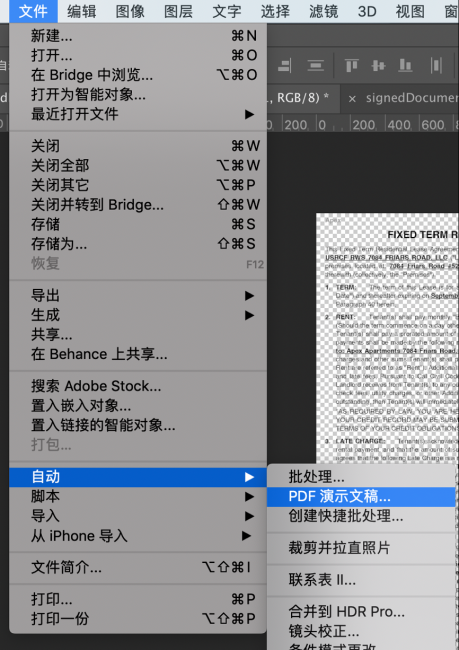Expand the highlighted 自动 submenu

[138, 477]
